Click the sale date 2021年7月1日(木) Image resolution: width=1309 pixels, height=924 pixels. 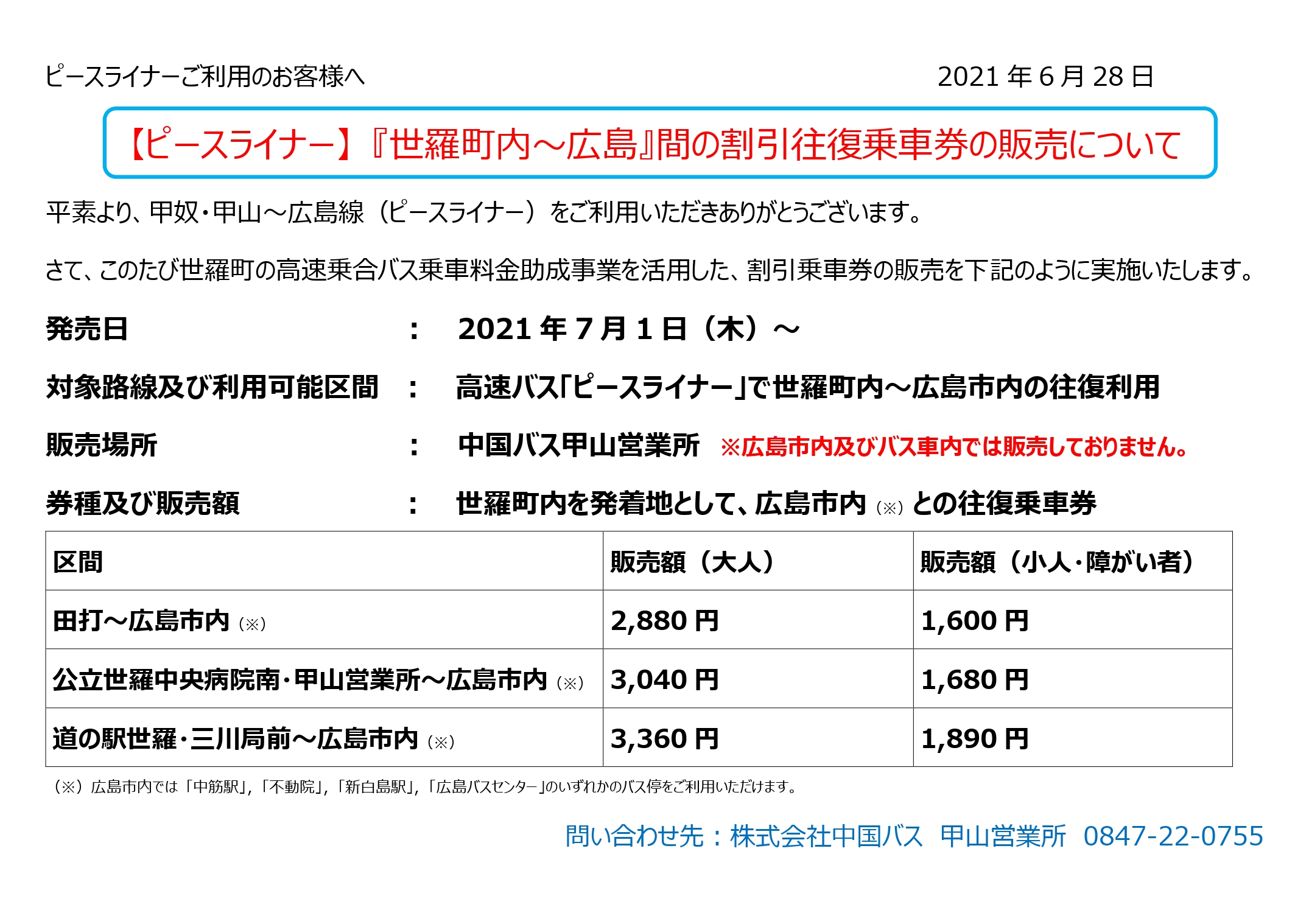point(627,329)
